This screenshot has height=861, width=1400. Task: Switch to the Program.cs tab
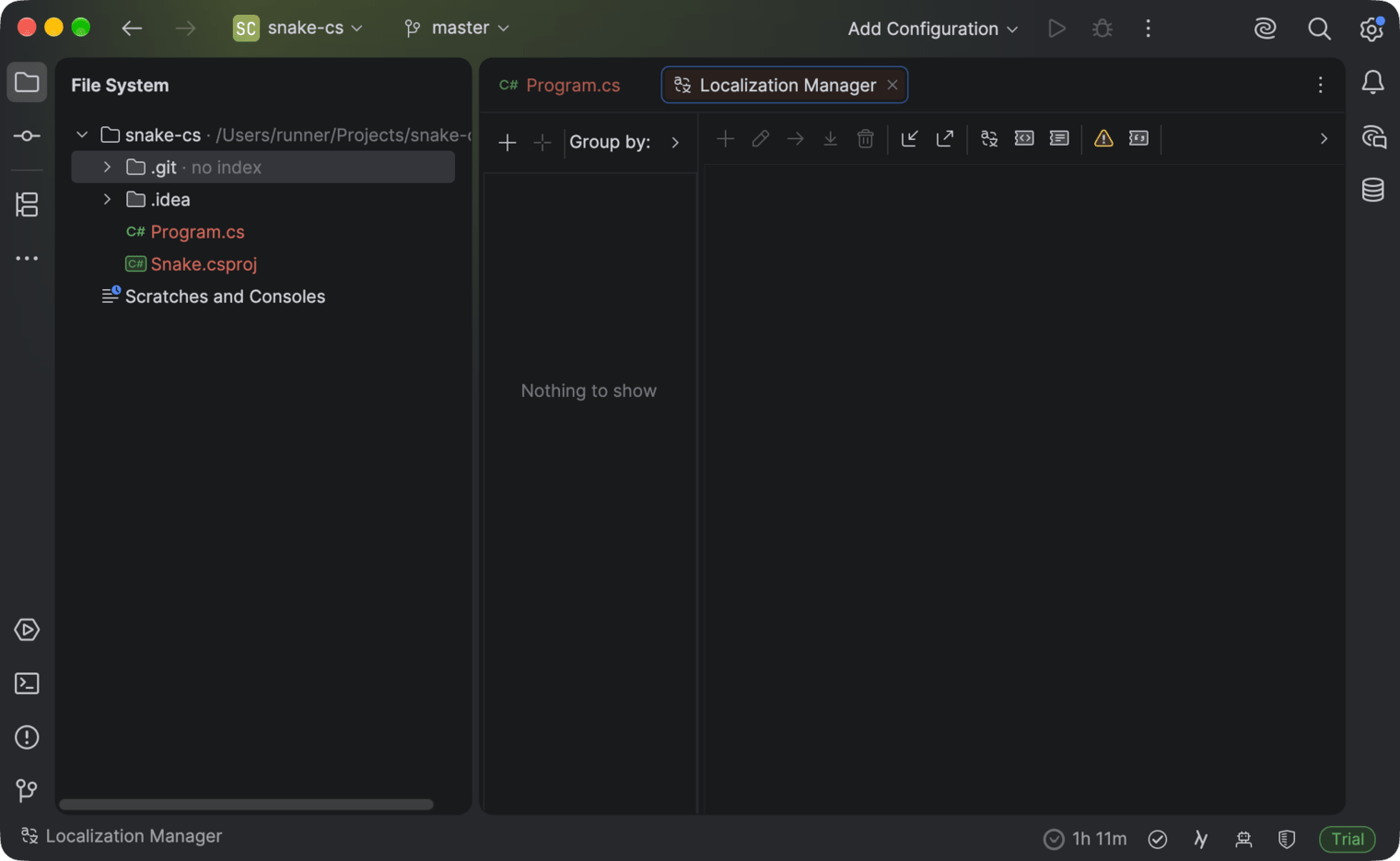(x=560, y=86)
